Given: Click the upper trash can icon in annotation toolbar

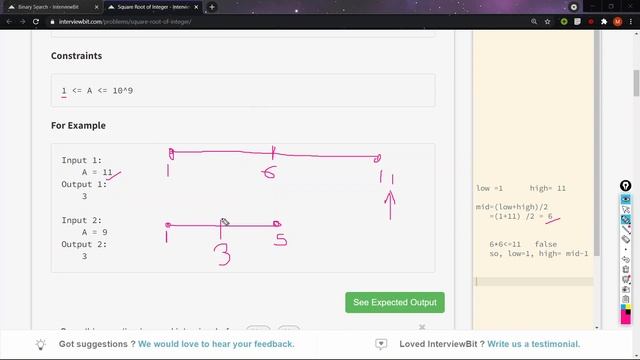Looking at the screenshot, I should (625, 269).
